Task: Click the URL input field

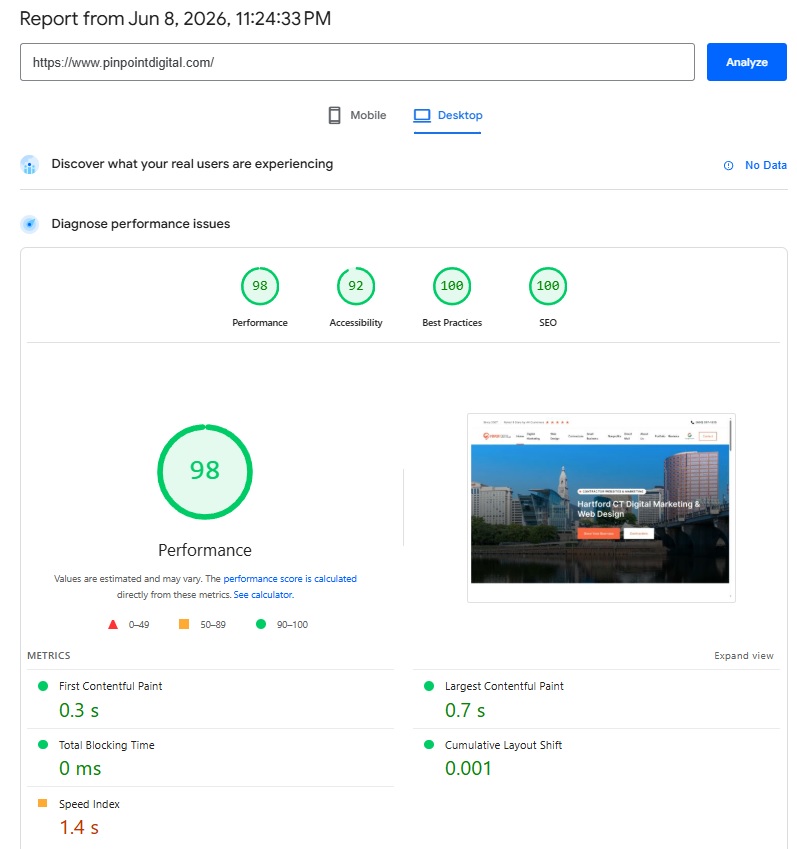Action: tap(357, 62)
